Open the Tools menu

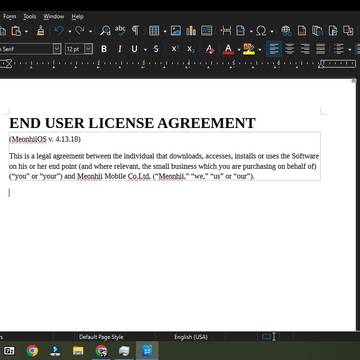(x=30, y=16)
